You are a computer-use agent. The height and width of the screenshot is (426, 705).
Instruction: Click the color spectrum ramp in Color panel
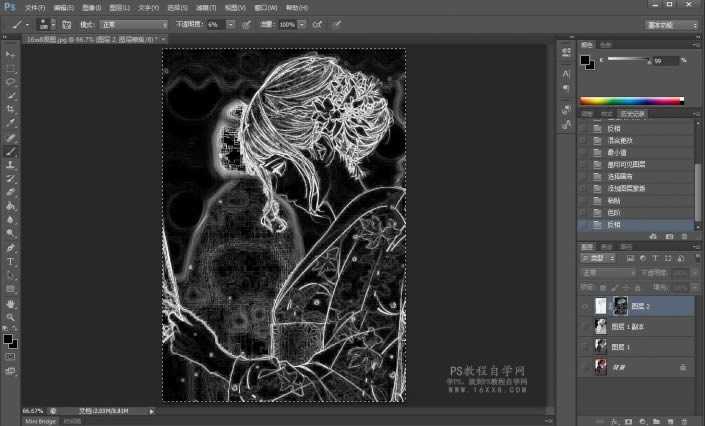(x=631, y=101)
